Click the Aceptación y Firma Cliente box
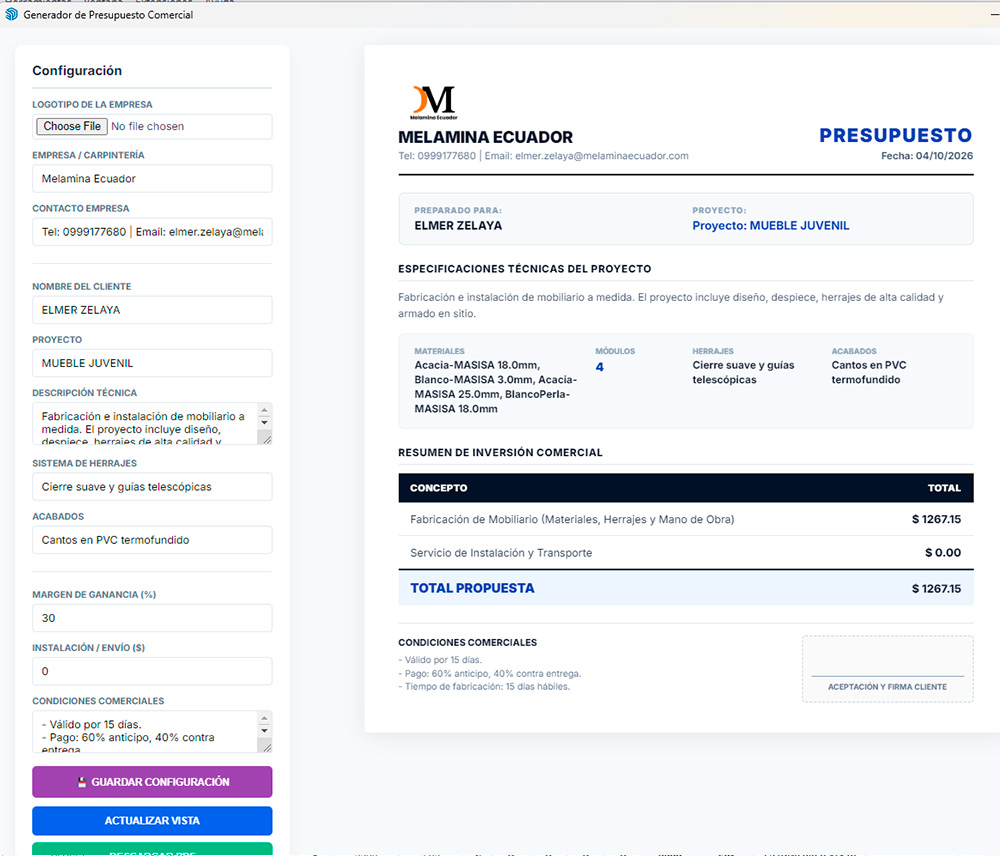The width and height of the screenshot is (1000, 857). [x=887, y=669]
